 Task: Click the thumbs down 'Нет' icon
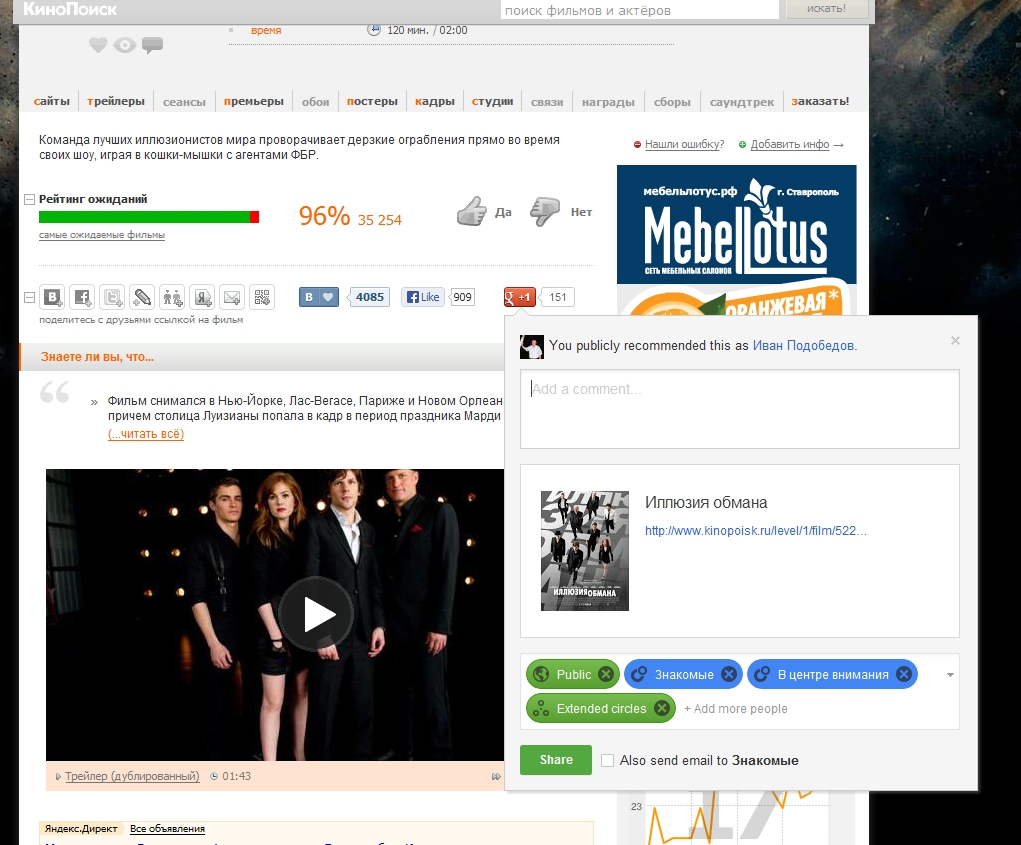pos(545,212)
